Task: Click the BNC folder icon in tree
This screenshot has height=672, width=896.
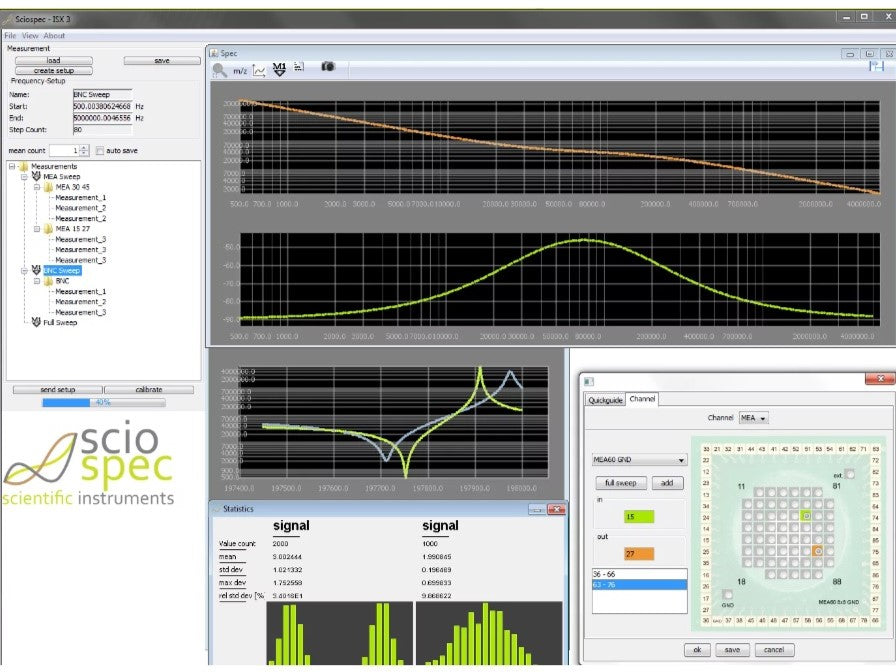Action: (x=49, y=281)
